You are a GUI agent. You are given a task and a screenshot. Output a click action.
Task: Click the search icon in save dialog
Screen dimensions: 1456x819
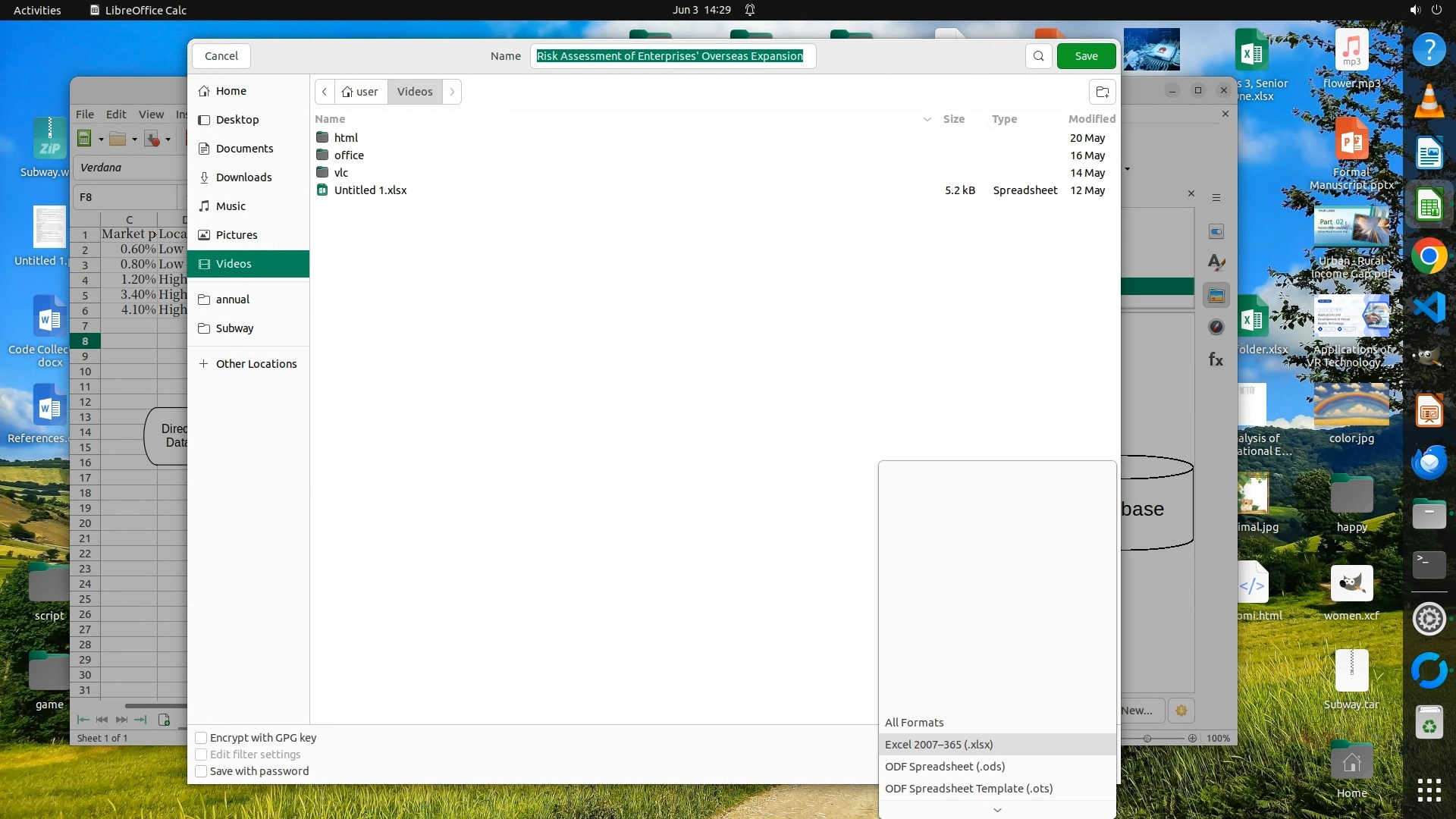click(1038, 56)
